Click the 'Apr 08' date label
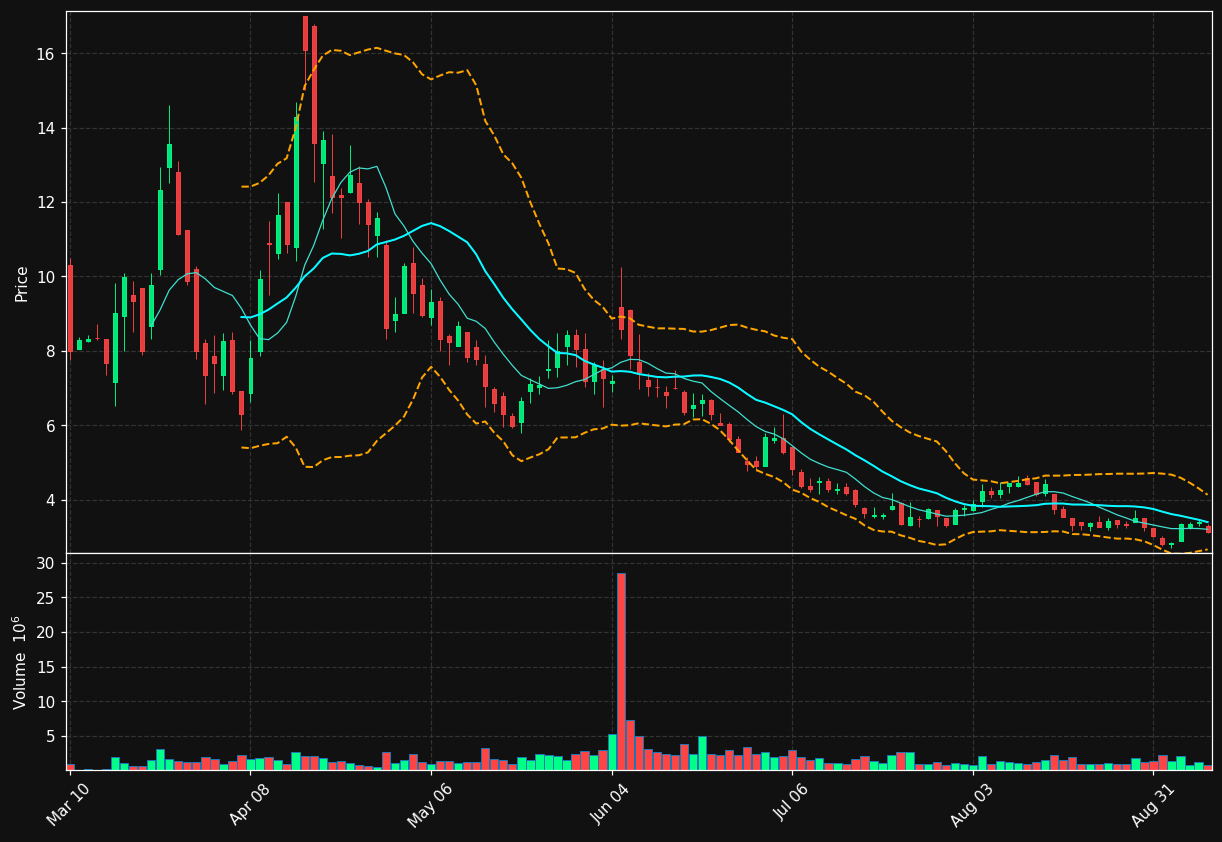1222x842 pixels. pyautogui.click(x=250, y=803)
